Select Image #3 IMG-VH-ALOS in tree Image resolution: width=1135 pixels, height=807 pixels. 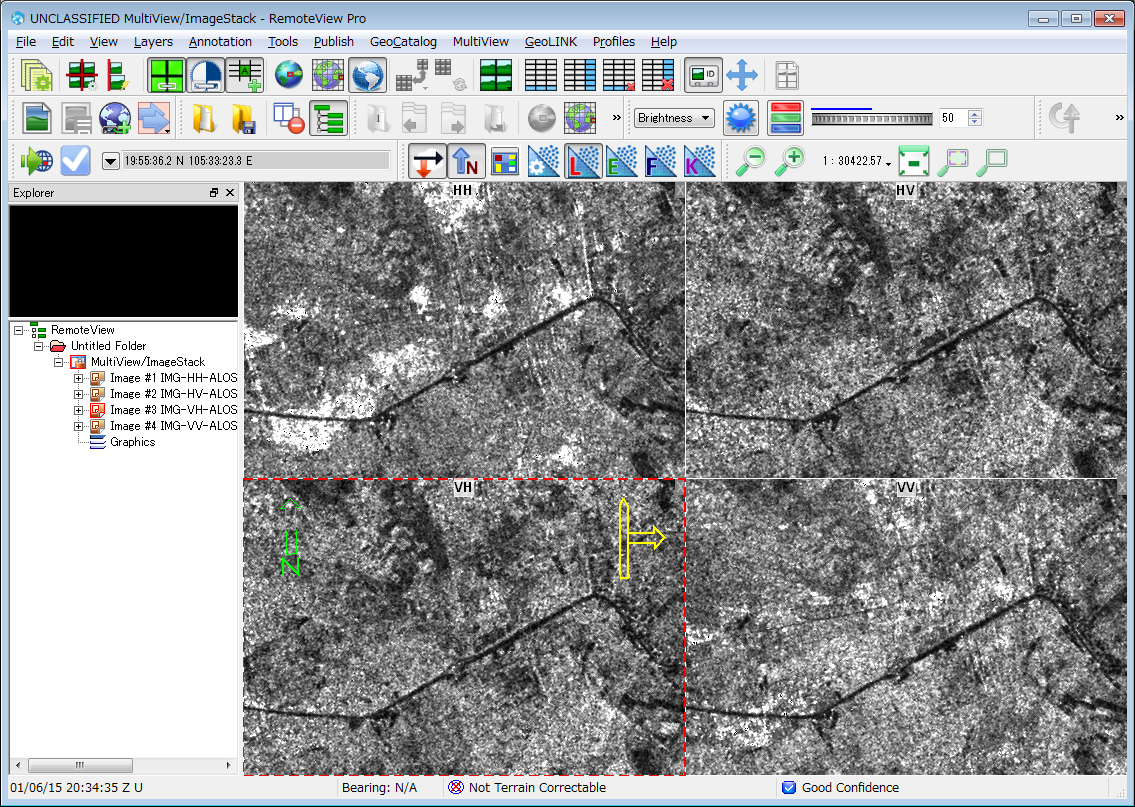(173, 410)
